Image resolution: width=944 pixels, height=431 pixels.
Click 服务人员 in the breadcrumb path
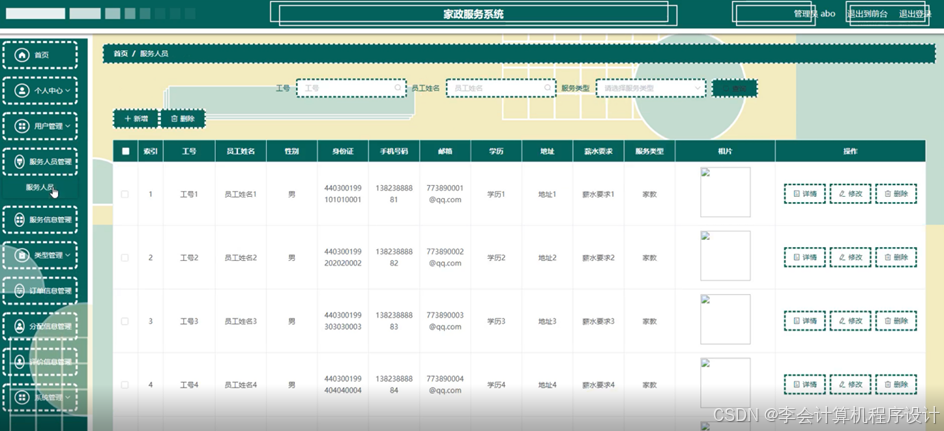154,54
